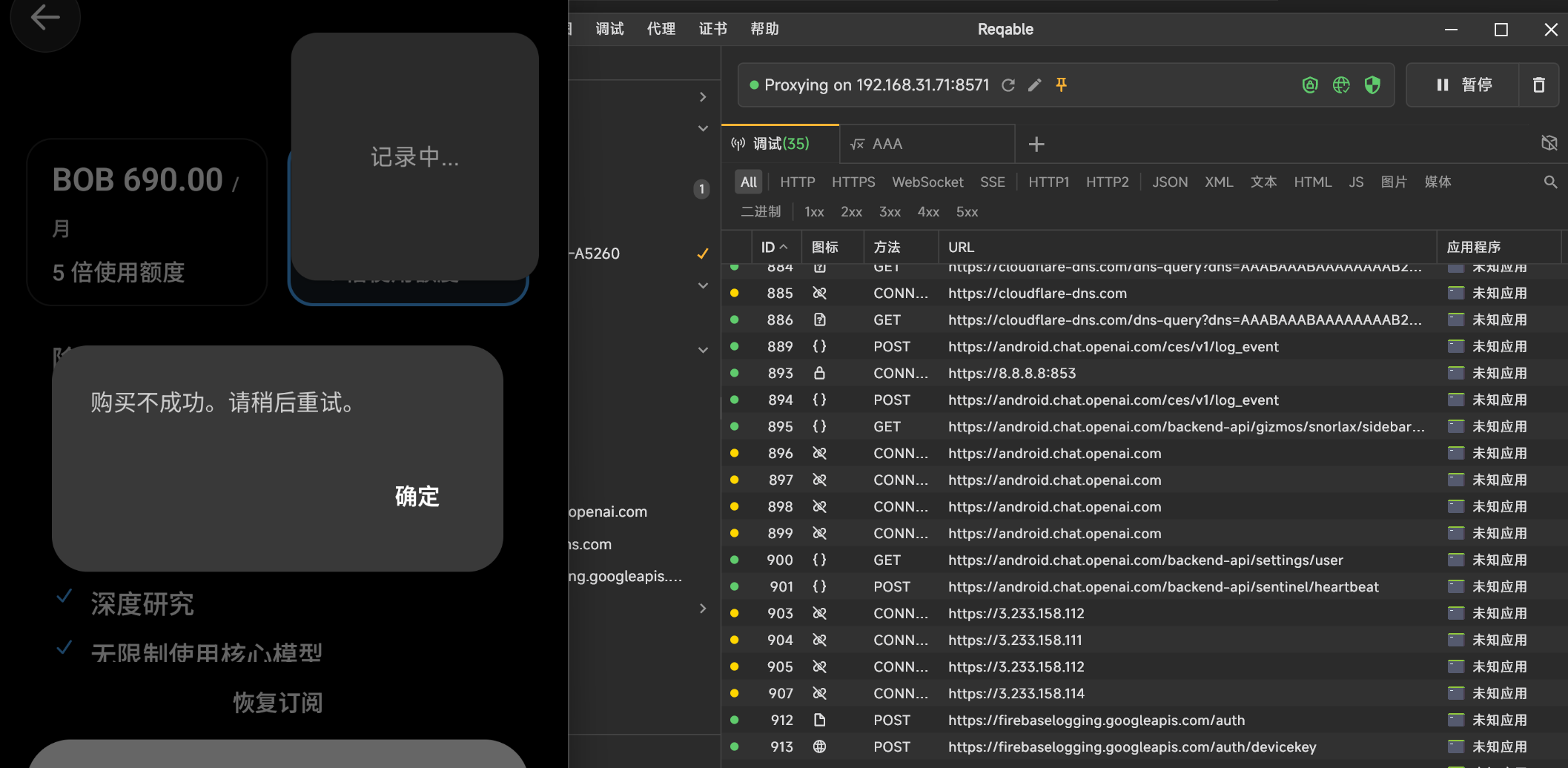Screen dimensions: 1568x768
Task: Open the 调试 menu in the menu bar
Action: click(609, 29)
